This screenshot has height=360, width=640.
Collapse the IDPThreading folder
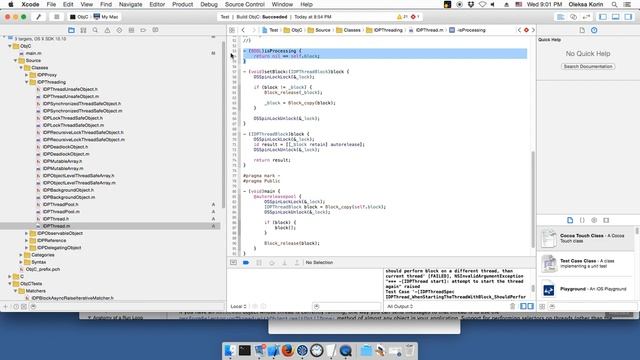point(27,82)
